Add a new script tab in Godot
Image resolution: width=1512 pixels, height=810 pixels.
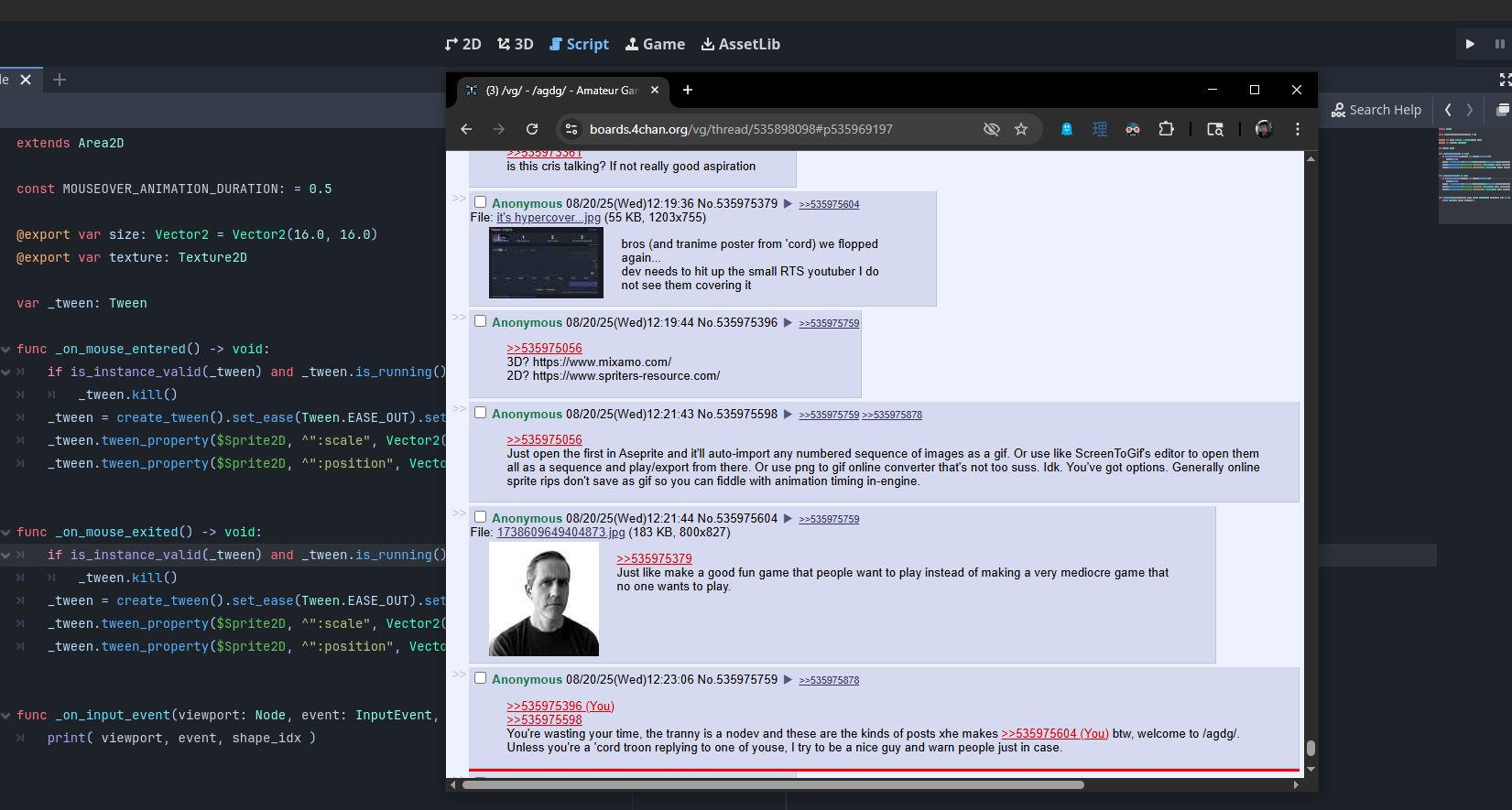click(60, 80)
